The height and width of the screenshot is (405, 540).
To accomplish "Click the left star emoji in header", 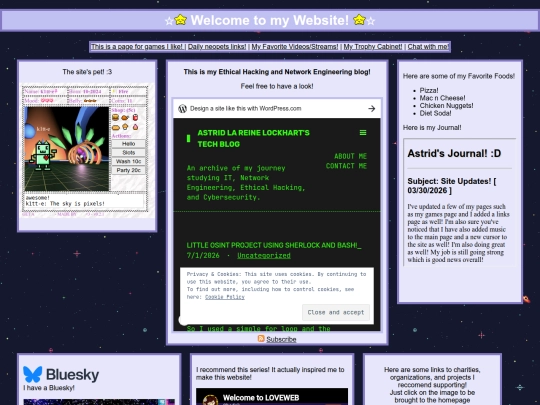I will pos(180,20).
